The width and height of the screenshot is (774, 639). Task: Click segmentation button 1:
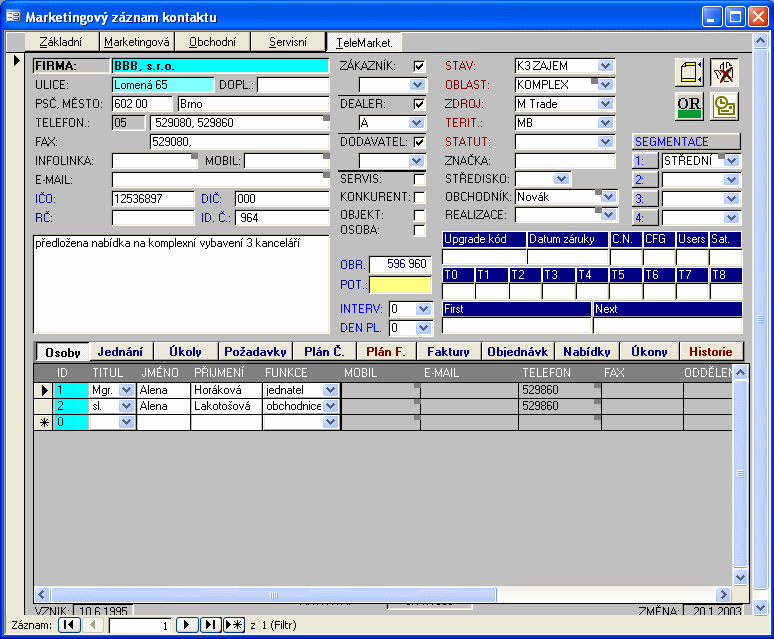point(645,161)
